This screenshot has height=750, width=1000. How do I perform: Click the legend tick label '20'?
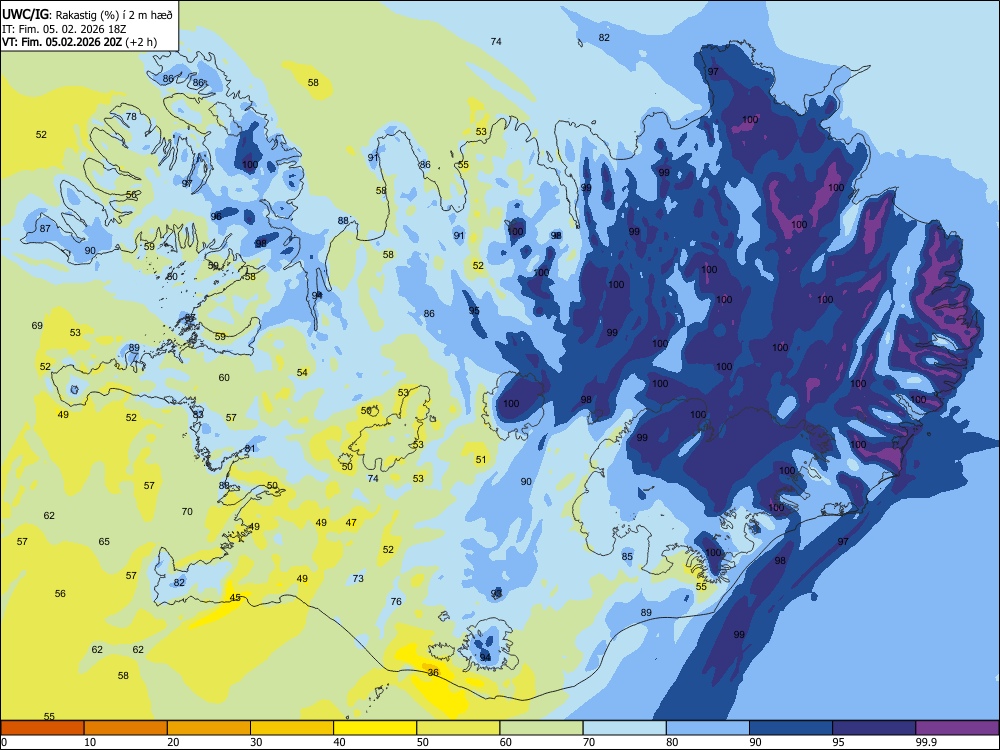(173, 742)
